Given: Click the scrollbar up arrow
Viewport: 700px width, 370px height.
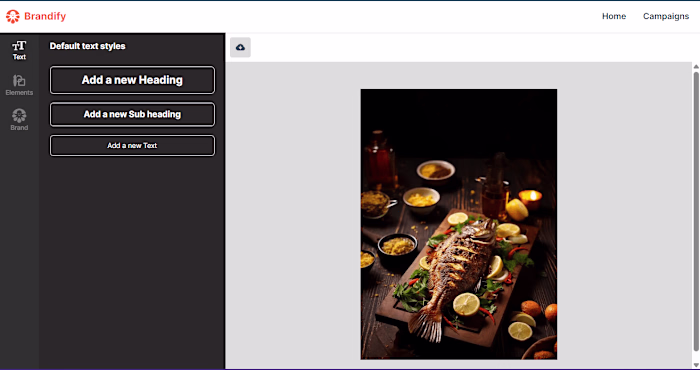Looking at the screenshot, I should [696, 67].
